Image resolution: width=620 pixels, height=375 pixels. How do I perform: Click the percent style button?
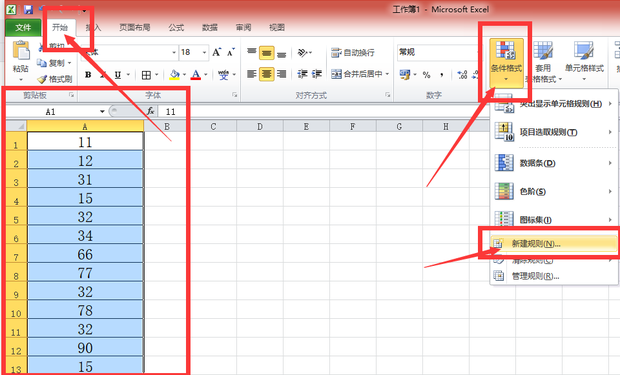coord(426,74)
